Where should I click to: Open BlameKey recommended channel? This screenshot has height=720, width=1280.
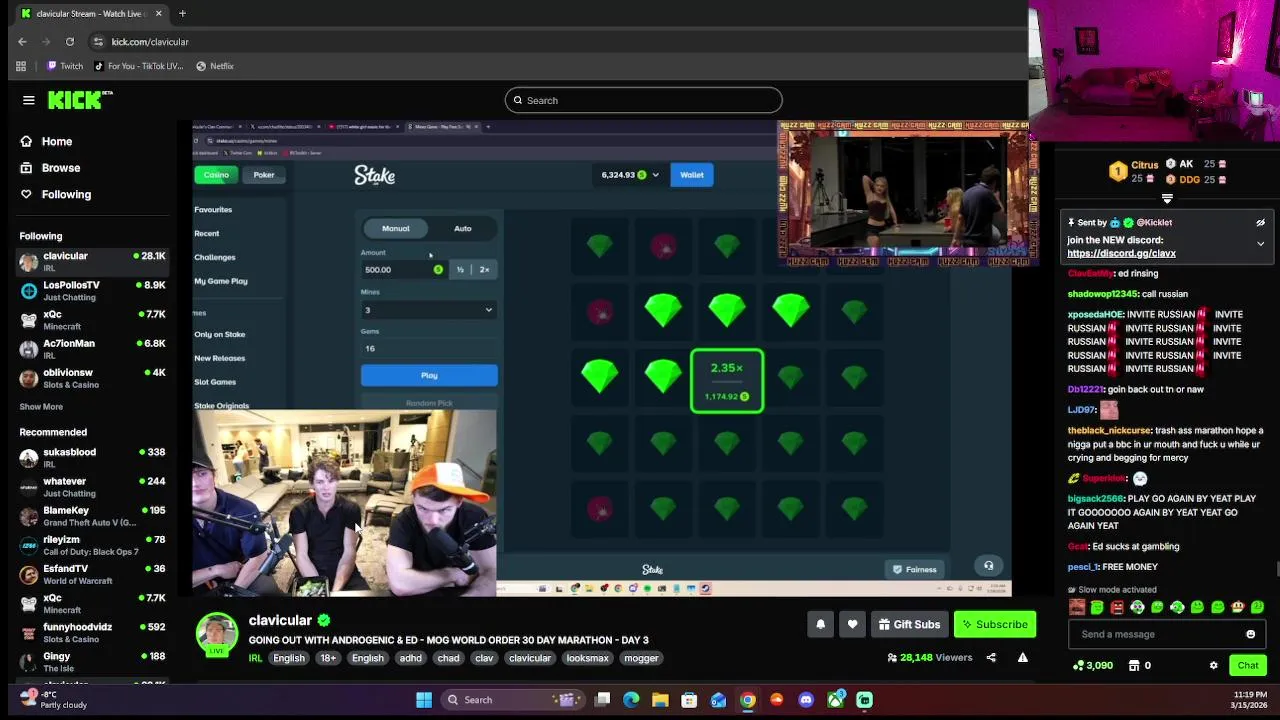(92, 516)
